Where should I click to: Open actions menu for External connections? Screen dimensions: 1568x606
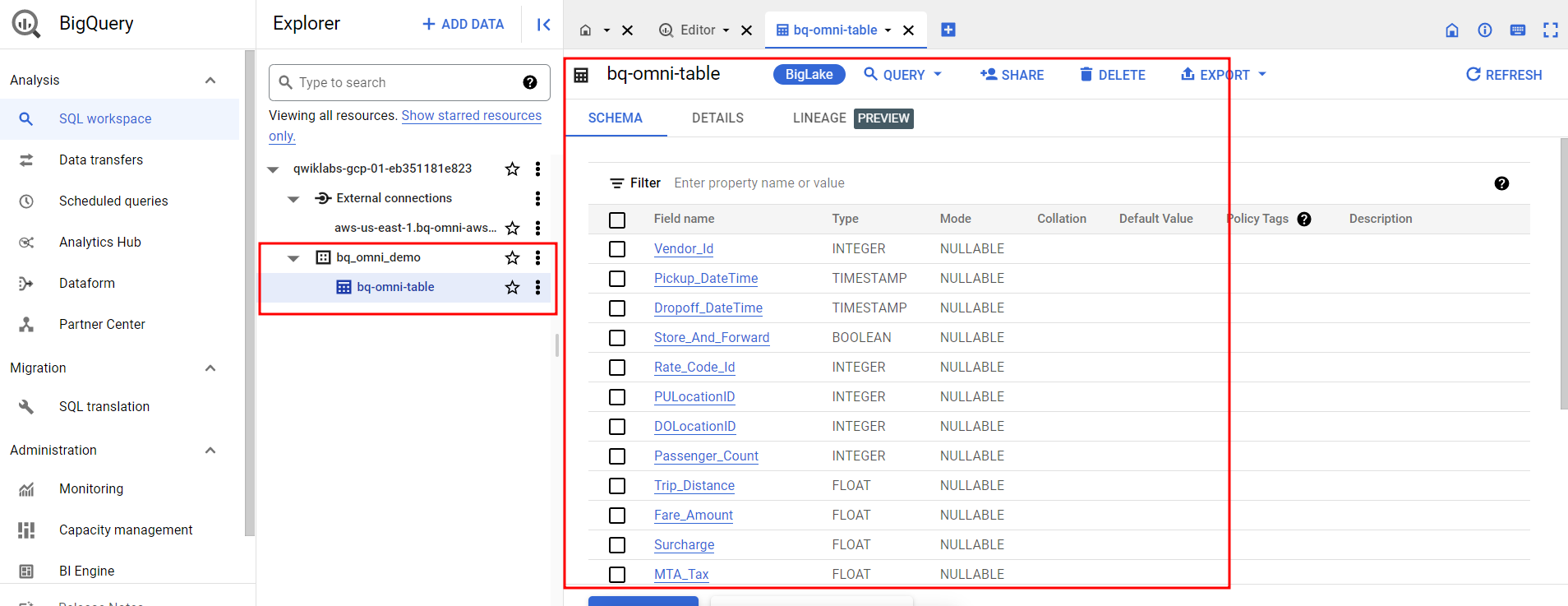tap(537, 198)
